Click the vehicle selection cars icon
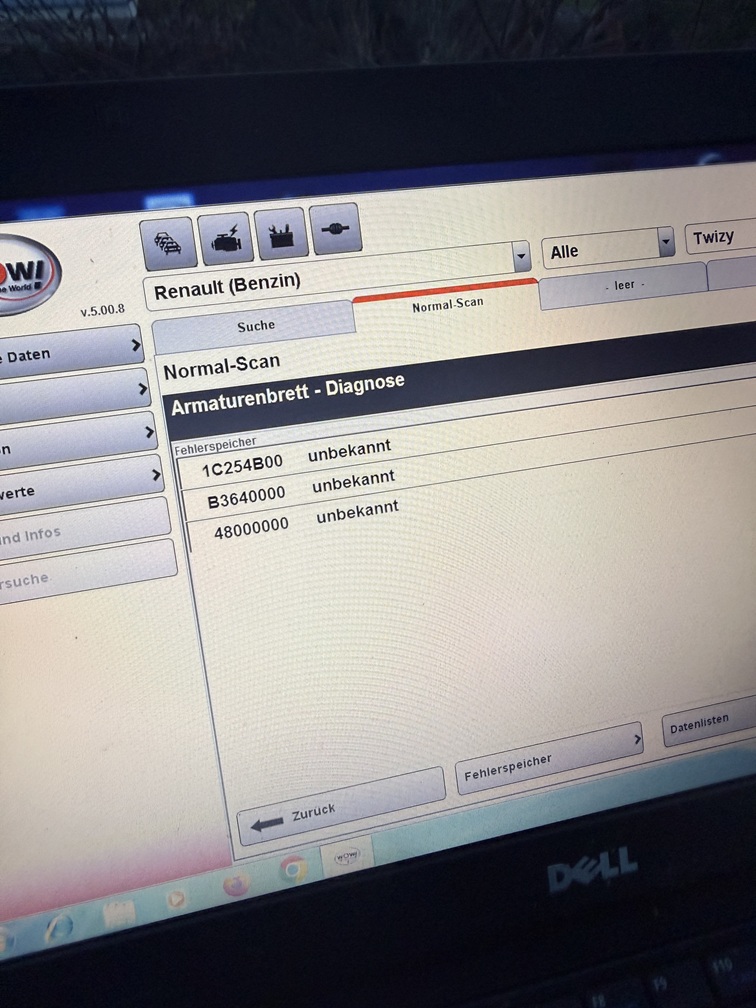The width and height of the screenshot is (756, 1008). pos(168,245)
